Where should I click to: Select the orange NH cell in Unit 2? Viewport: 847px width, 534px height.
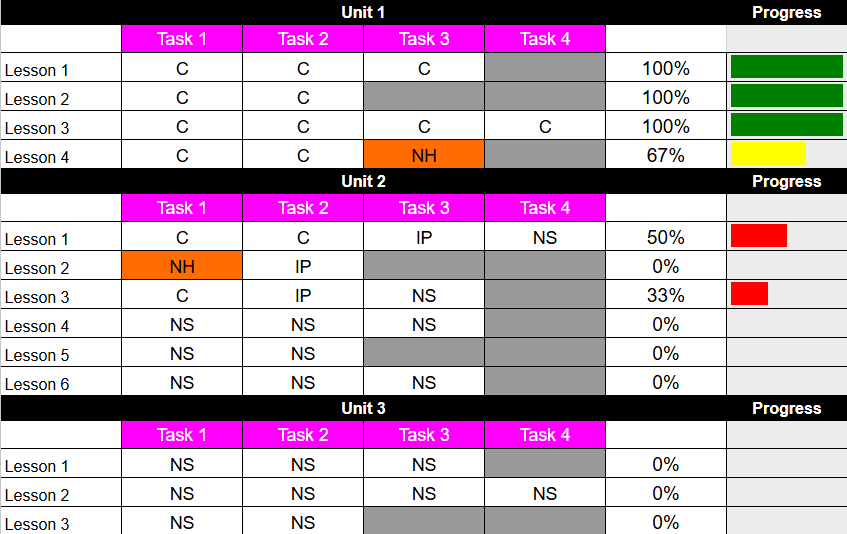[x=182, y=266]
